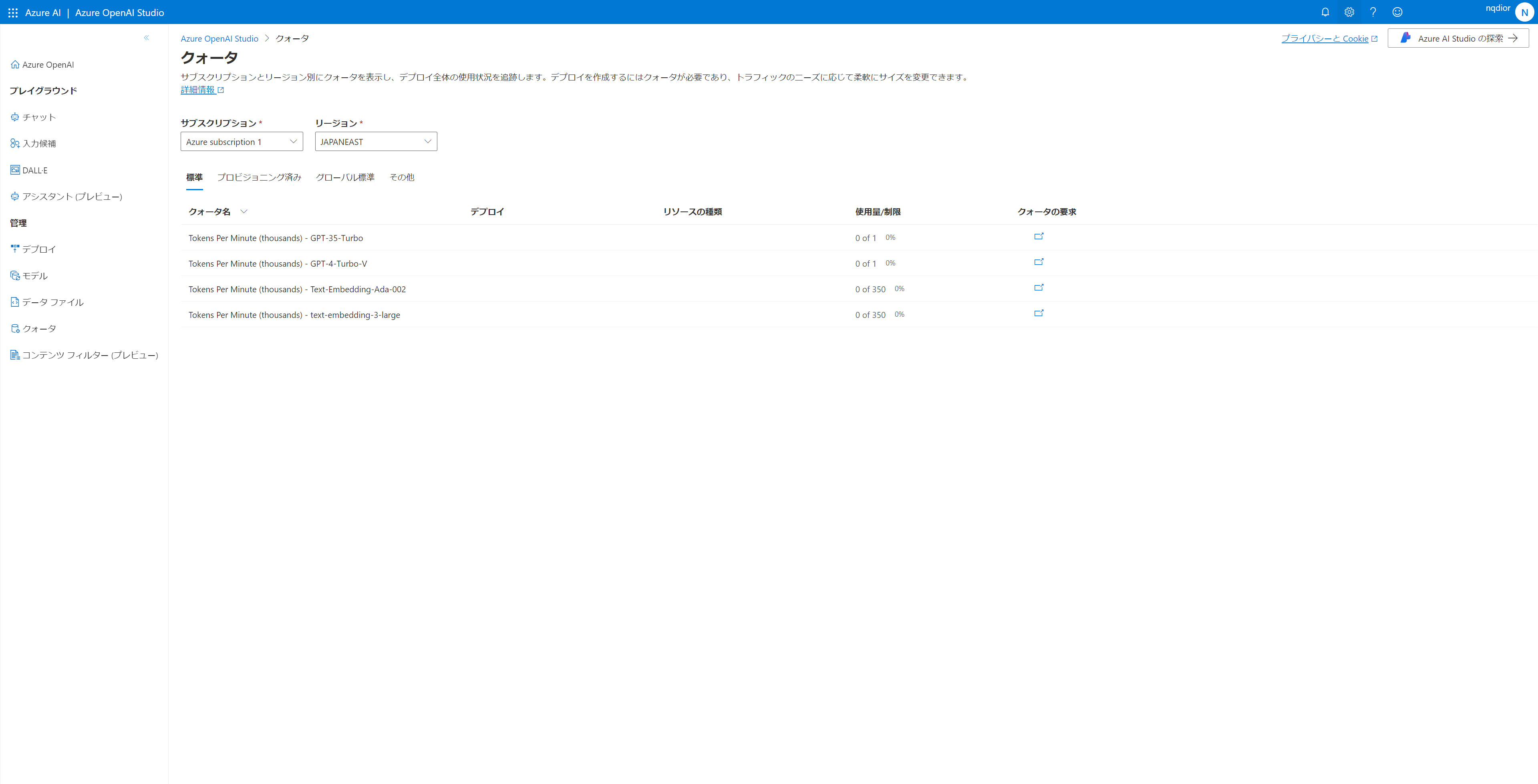
Task: Go to DALL·E playground in the sidebar
Action: (x=34, y=170)
